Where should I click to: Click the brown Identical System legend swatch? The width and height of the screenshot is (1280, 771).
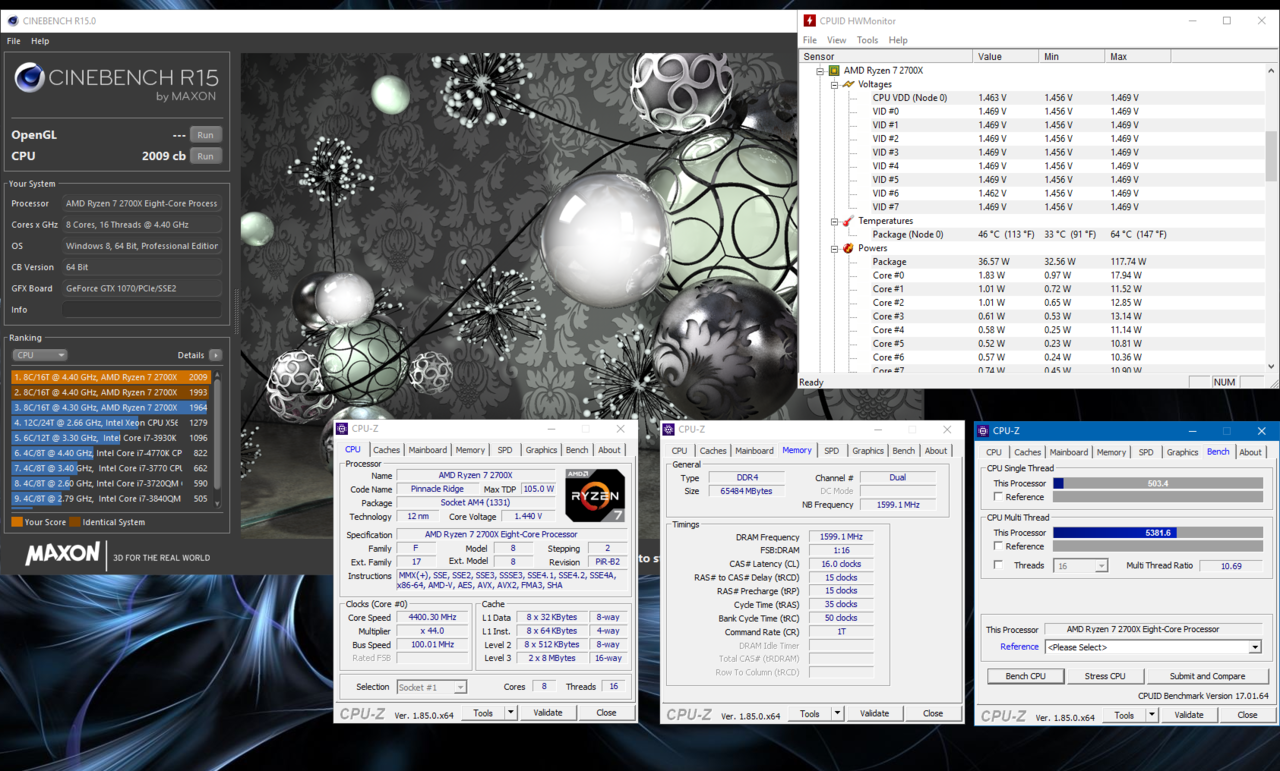75,522
